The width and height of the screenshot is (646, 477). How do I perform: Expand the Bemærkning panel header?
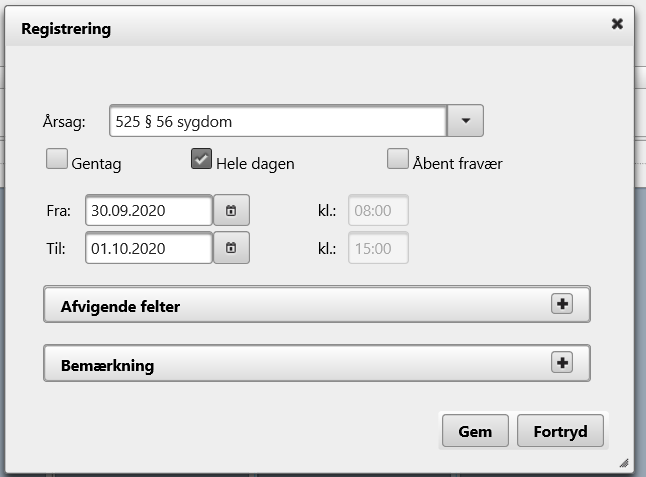(300, 365)
